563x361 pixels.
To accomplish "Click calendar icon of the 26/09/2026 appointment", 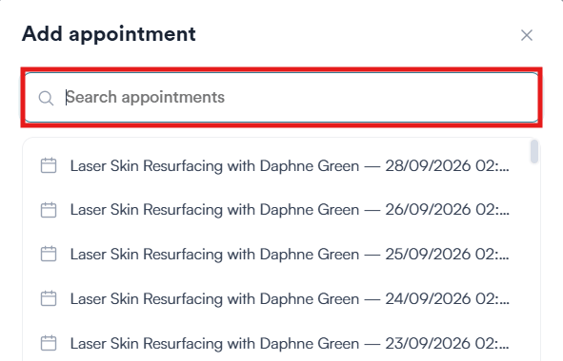I will point(48,210).
